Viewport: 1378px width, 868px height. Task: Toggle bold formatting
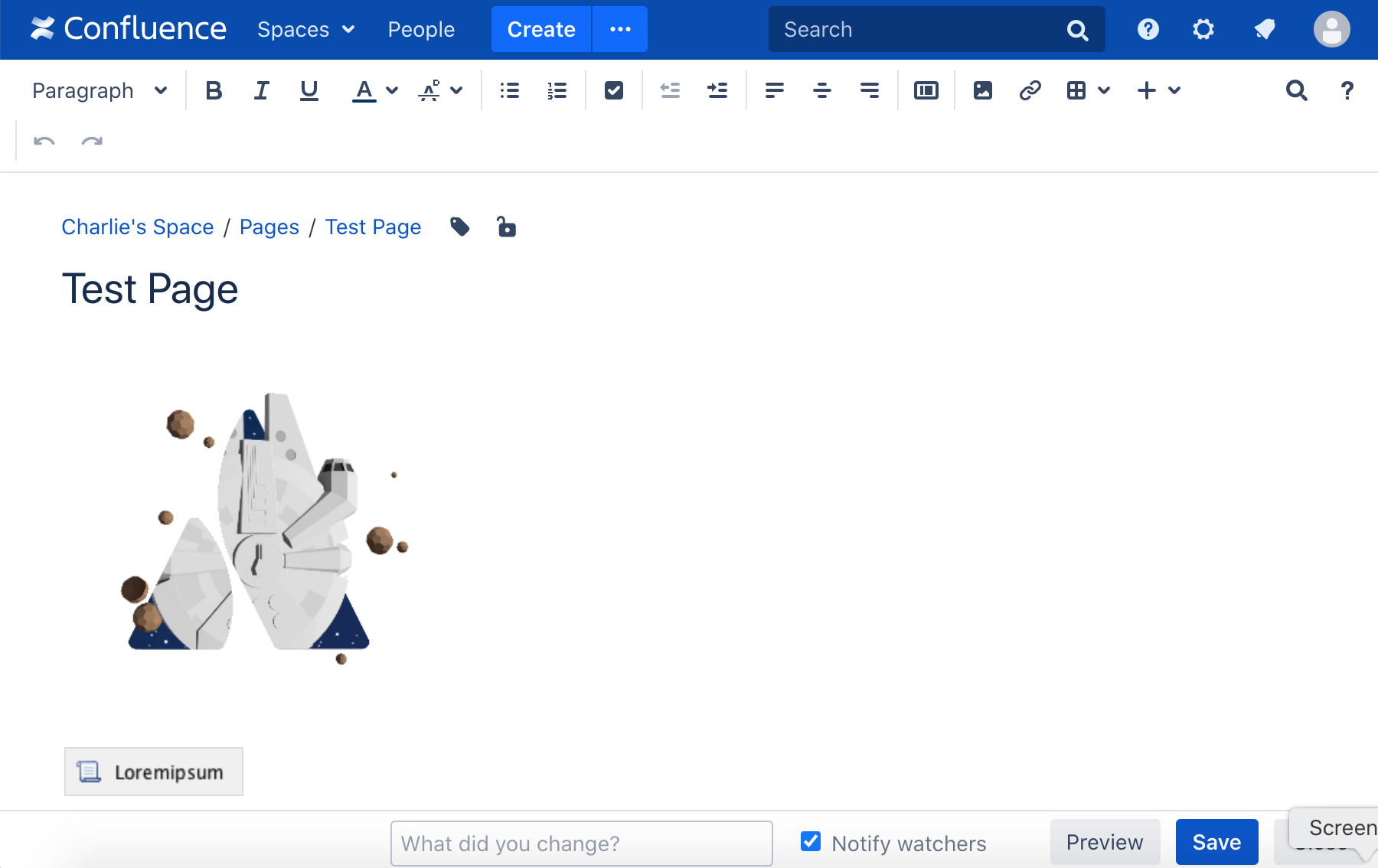pos(214,90)
